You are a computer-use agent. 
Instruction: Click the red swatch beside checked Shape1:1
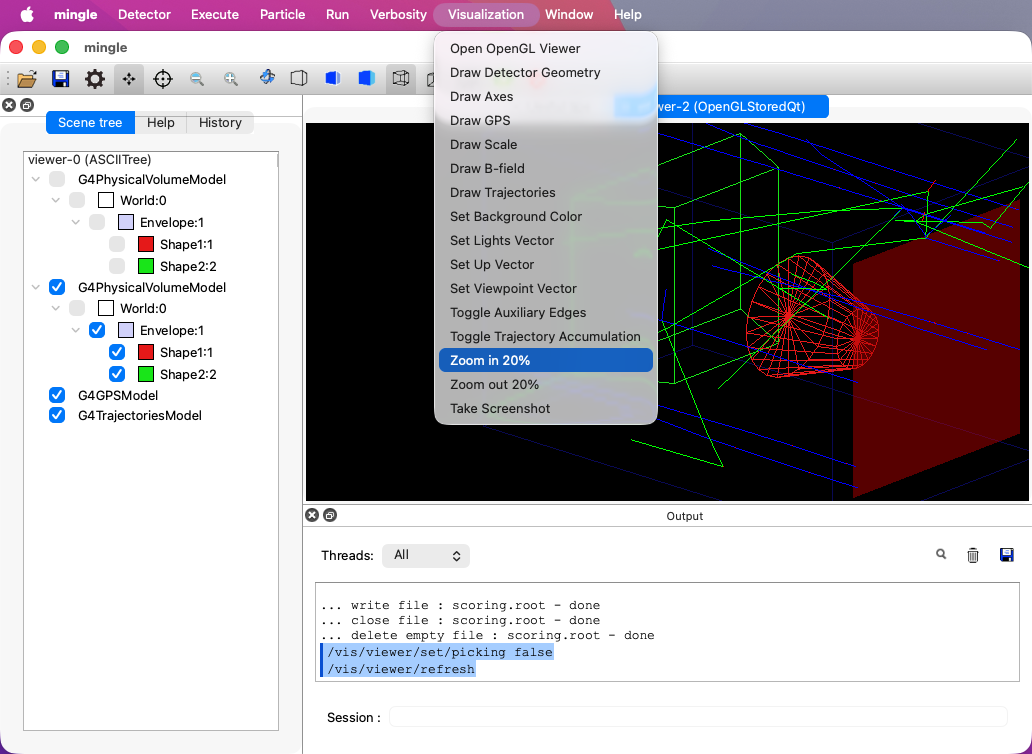click(x=146, y=352)
